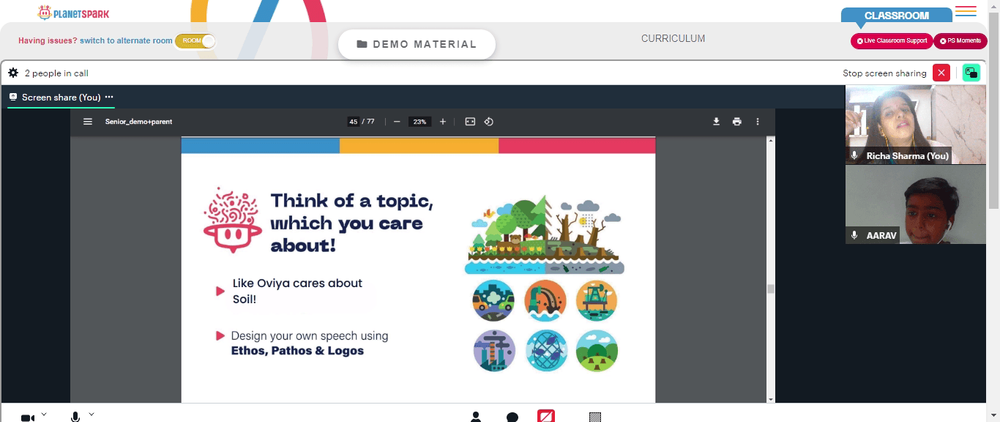Click Richa Sharma's microphone indicator
This screenshot has height=422, width=1000.
point(855,156)
